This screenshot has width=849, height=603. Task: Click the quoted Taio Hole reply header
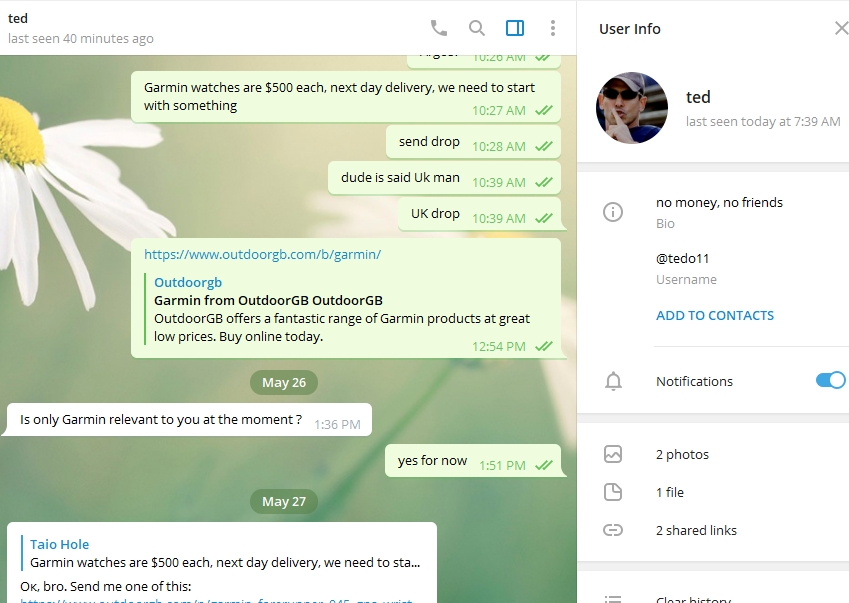point(60,545)
